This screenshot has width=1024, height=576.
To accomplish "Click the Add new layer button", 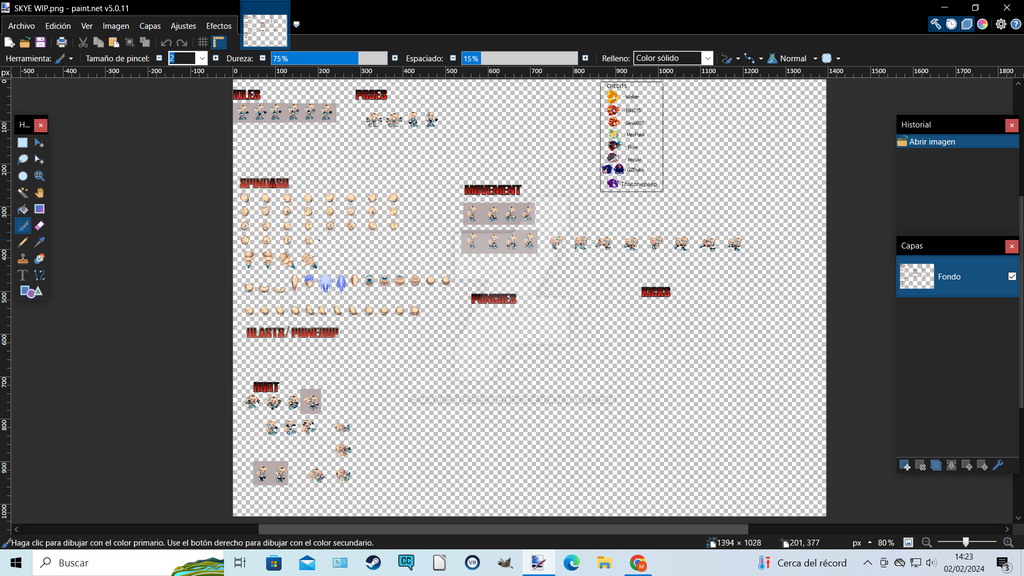I will click(x=904, y=465).
